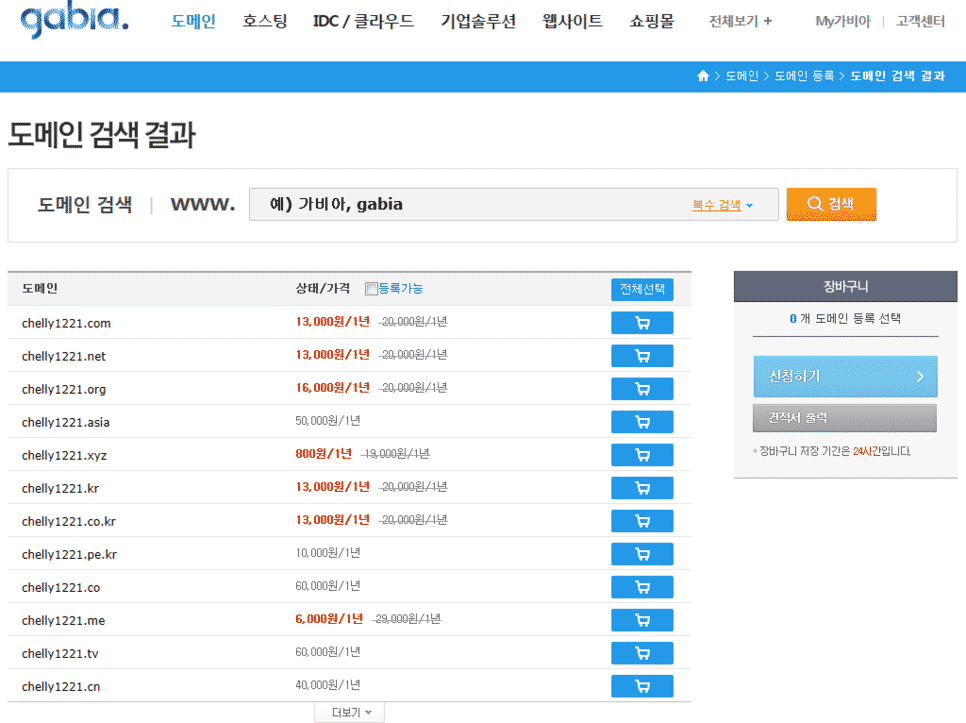This screenshot has height=723, width=966.
Task: Open the 호스팅 menu
Action: click(265, 21)
